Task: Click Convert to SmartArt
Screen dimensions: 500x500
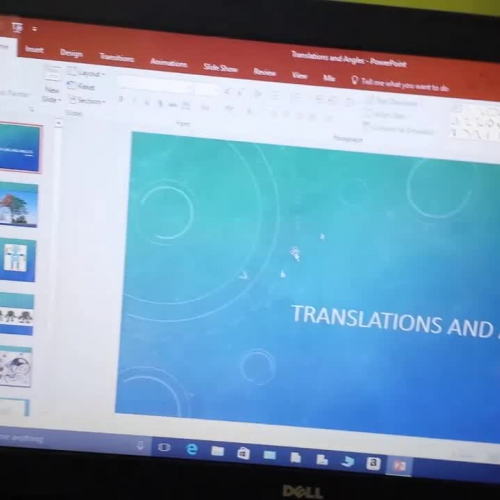Action: click(399, 129)
